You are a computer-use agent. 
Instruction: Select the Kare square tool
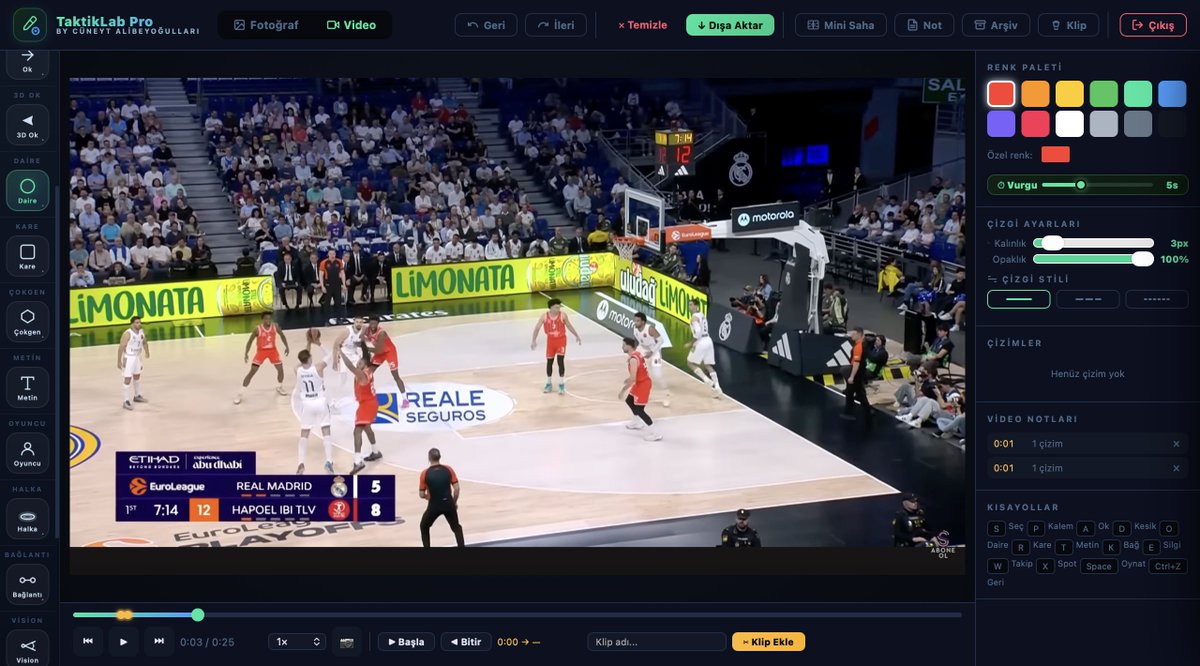[x=27, y=256]
